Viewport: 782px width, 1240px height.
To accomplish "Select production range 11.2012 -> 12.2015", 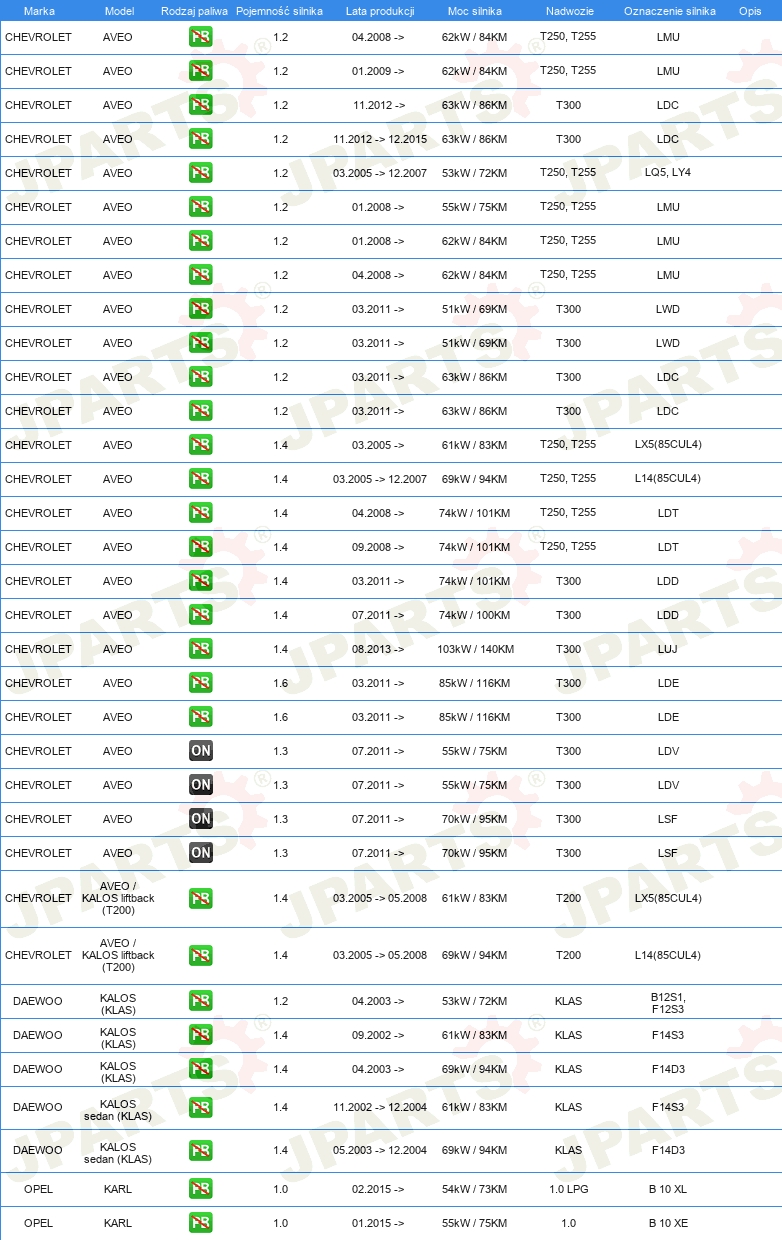I will [380, 139].
